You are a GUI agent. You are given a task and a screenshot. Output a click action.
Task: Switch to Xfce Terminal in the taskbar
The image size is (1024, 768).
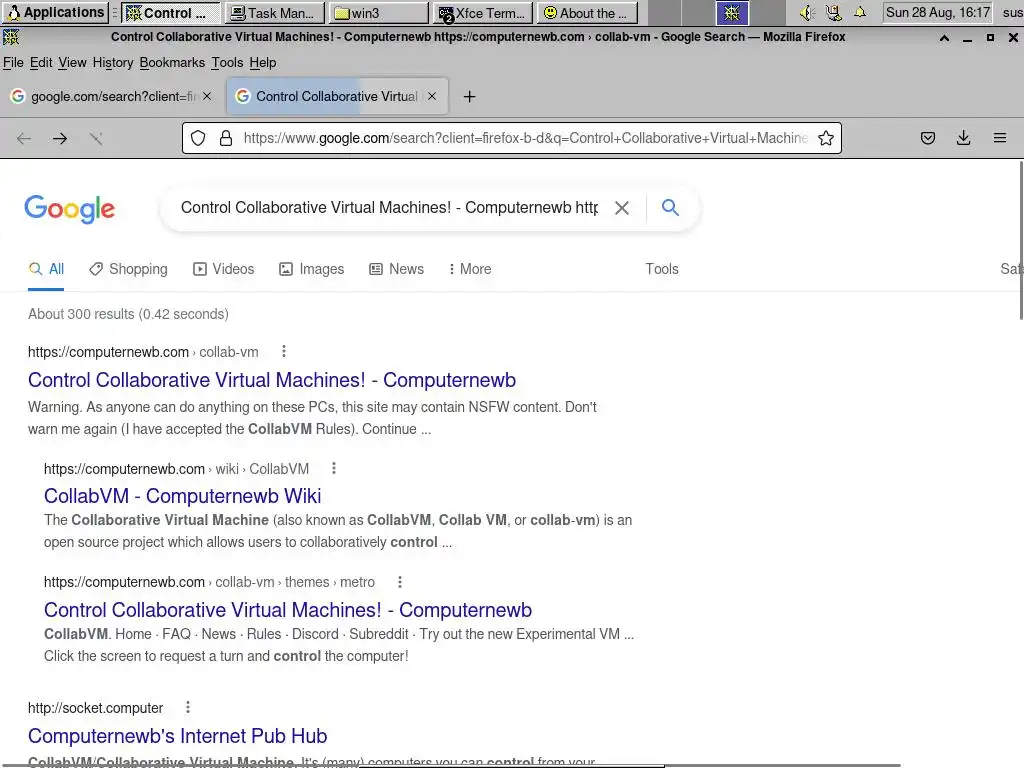[x=483, y=13]
